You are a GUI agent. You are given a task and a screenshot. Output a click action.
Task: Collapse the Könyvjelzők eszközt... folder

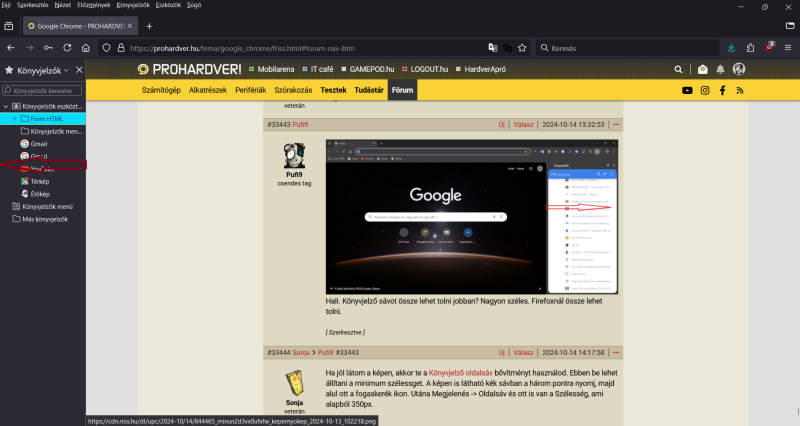click(6, 106)
